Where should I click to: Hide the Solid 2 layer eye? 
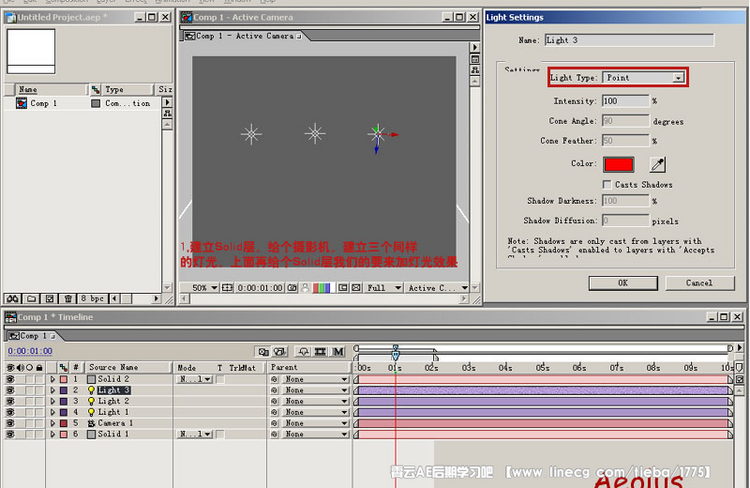[x=10, y=379]
